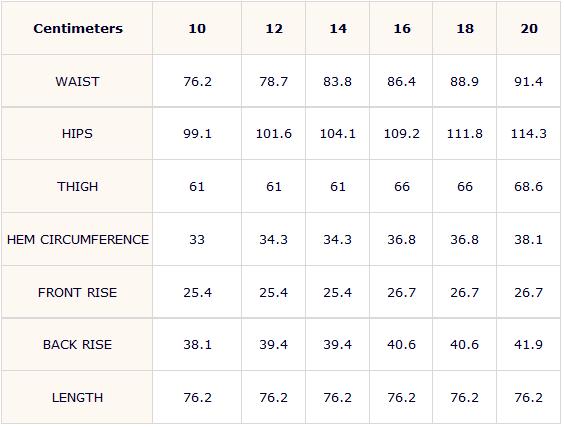Click the Centimeters header cell

[x=78, y=28]
